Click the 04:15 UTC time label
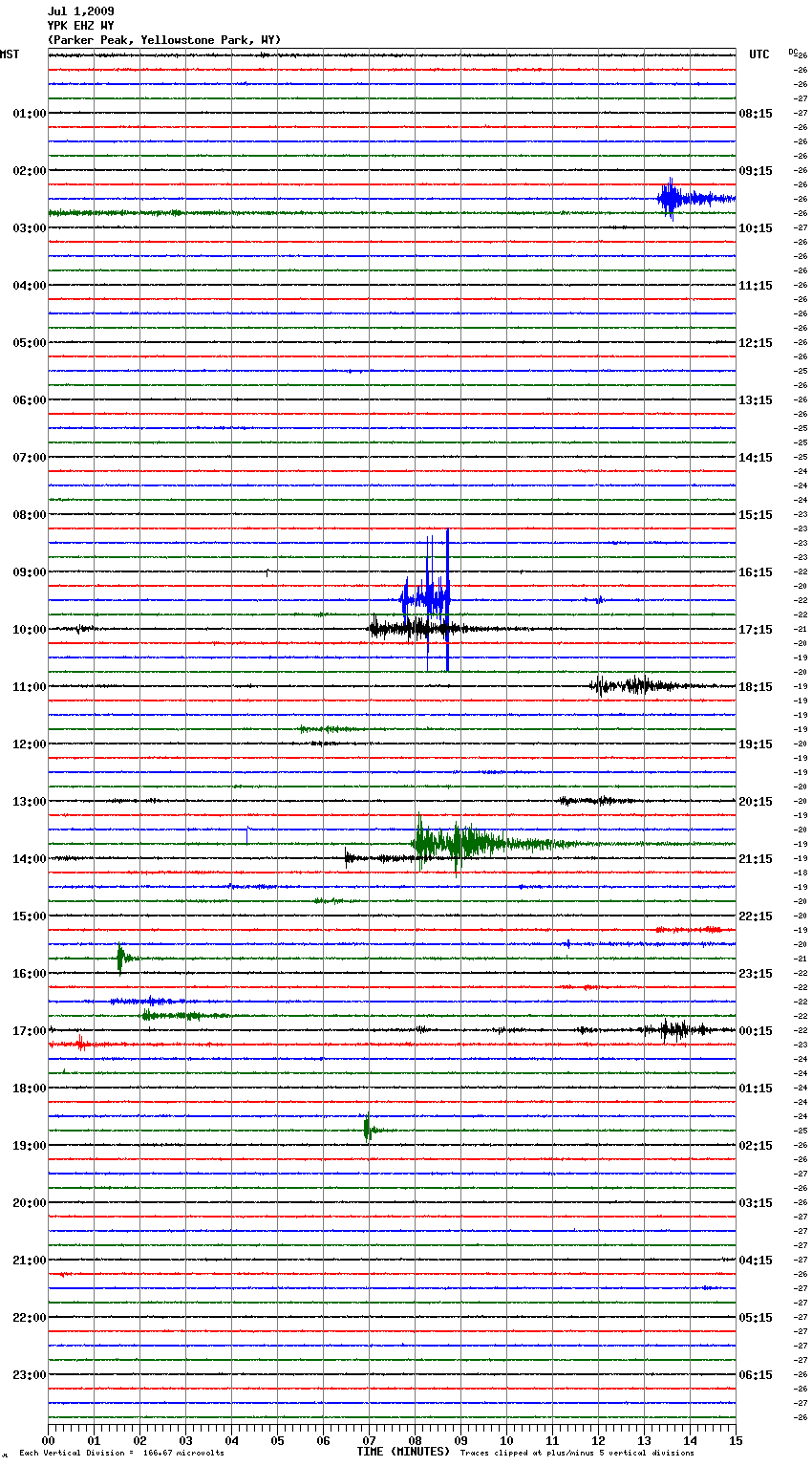 point(756,1261)
